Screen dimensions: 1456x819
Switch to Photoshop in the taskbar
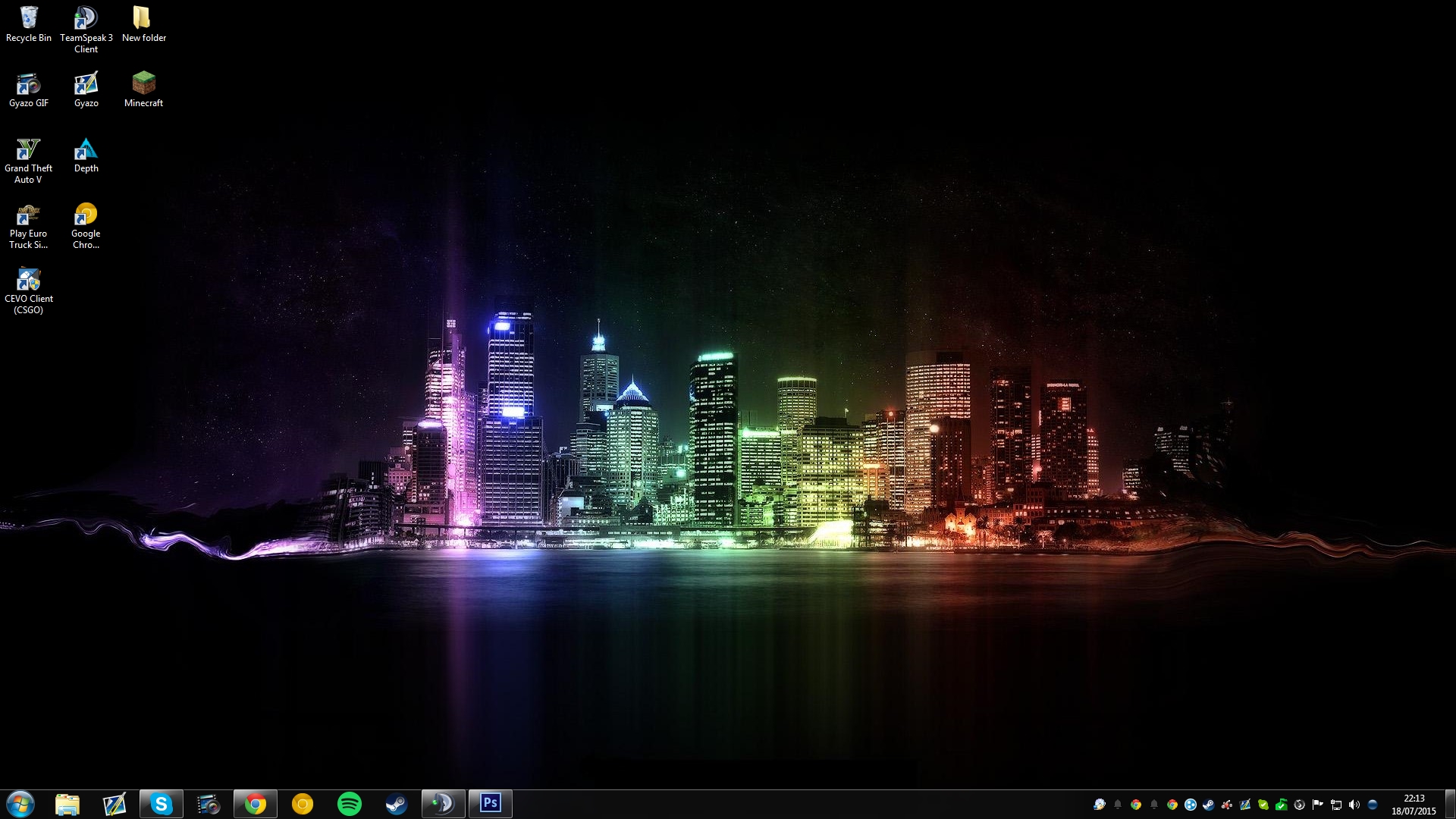pos(491,804)
